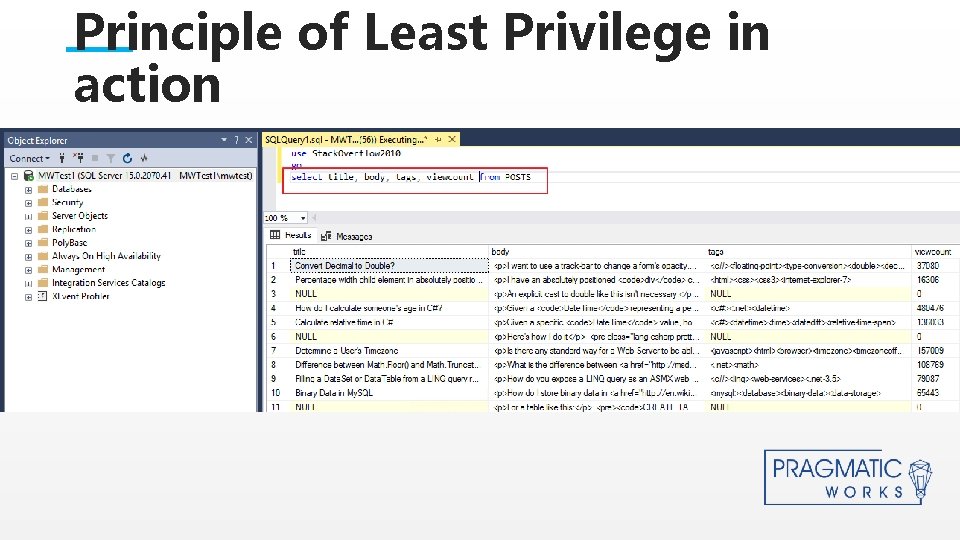Click the Security folder icon
The width and height of the screenshot is (960, 540).
[43, 203]
